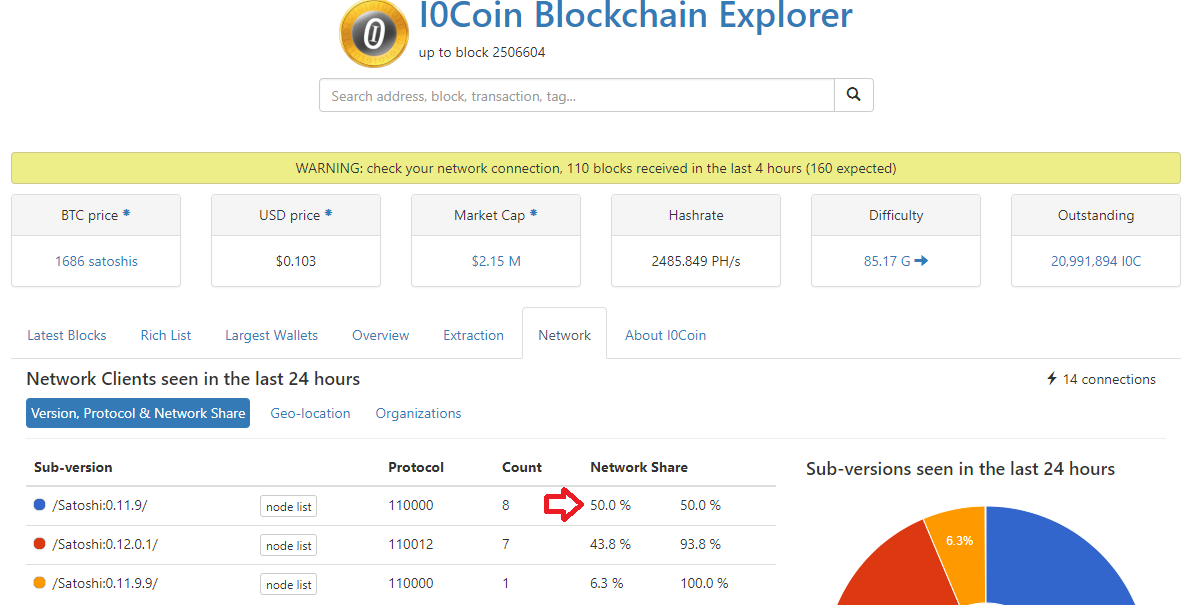Focus the address and block search field
Screen dimensions: 1197x605
click(577, 96)
